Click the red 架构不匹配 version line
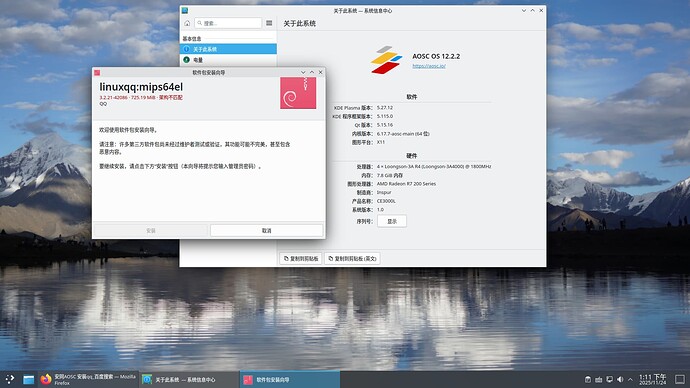 tap(141, 97)
